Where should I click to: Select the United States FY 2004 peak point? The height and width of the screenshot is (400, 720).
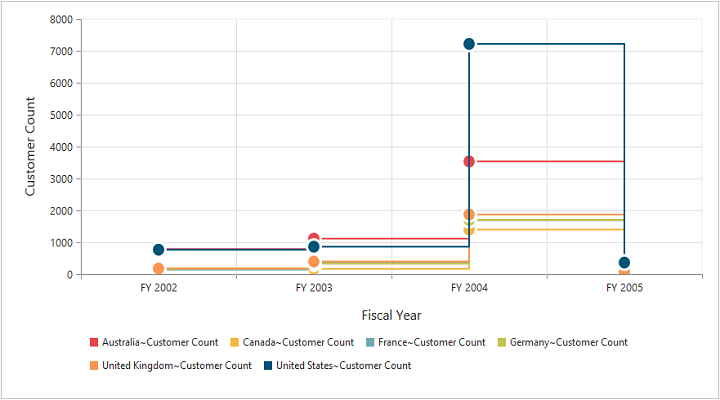point(469,44)
